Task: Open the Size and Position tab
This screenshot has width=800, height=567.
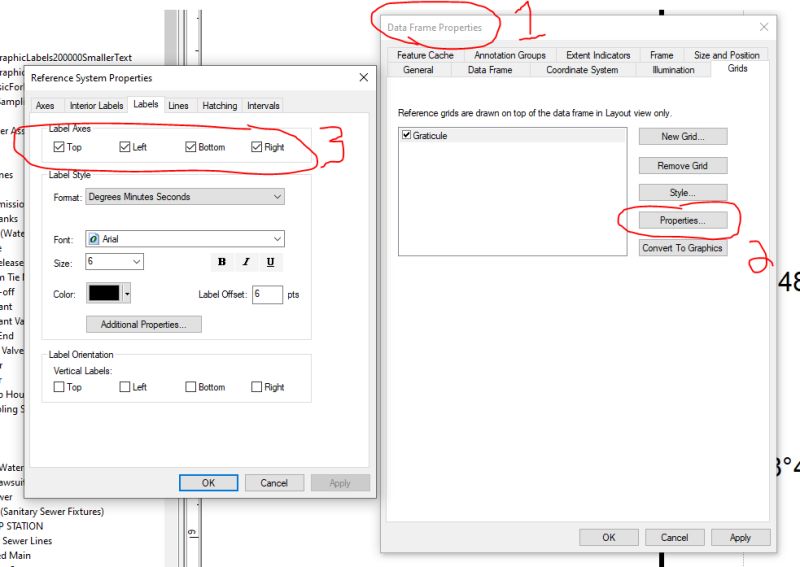Action: coord(727,55)
